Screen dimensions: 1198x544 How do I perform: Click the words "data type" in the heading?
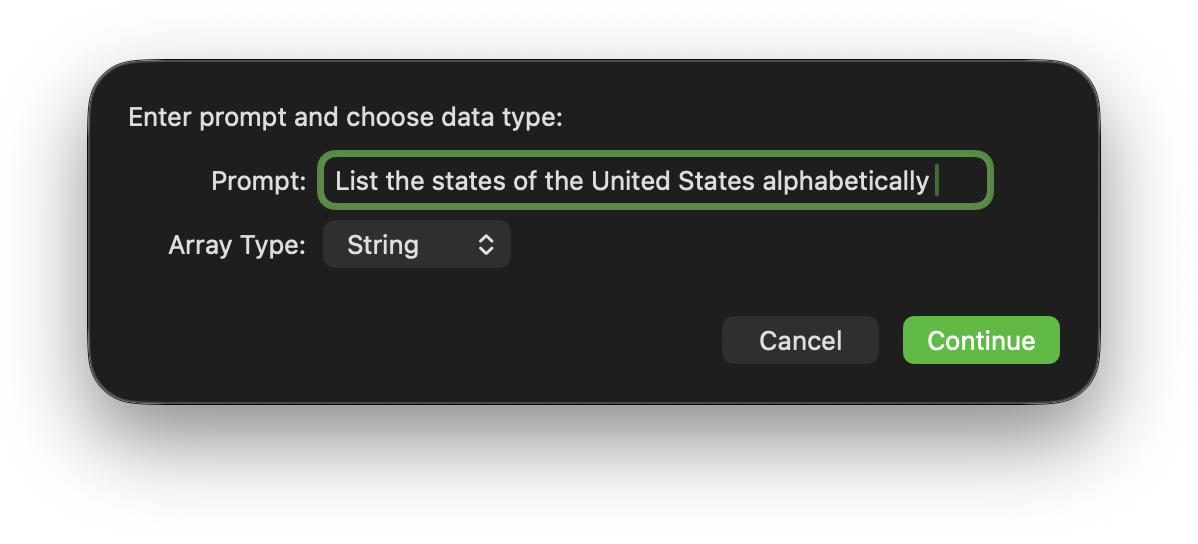point(501,118)
